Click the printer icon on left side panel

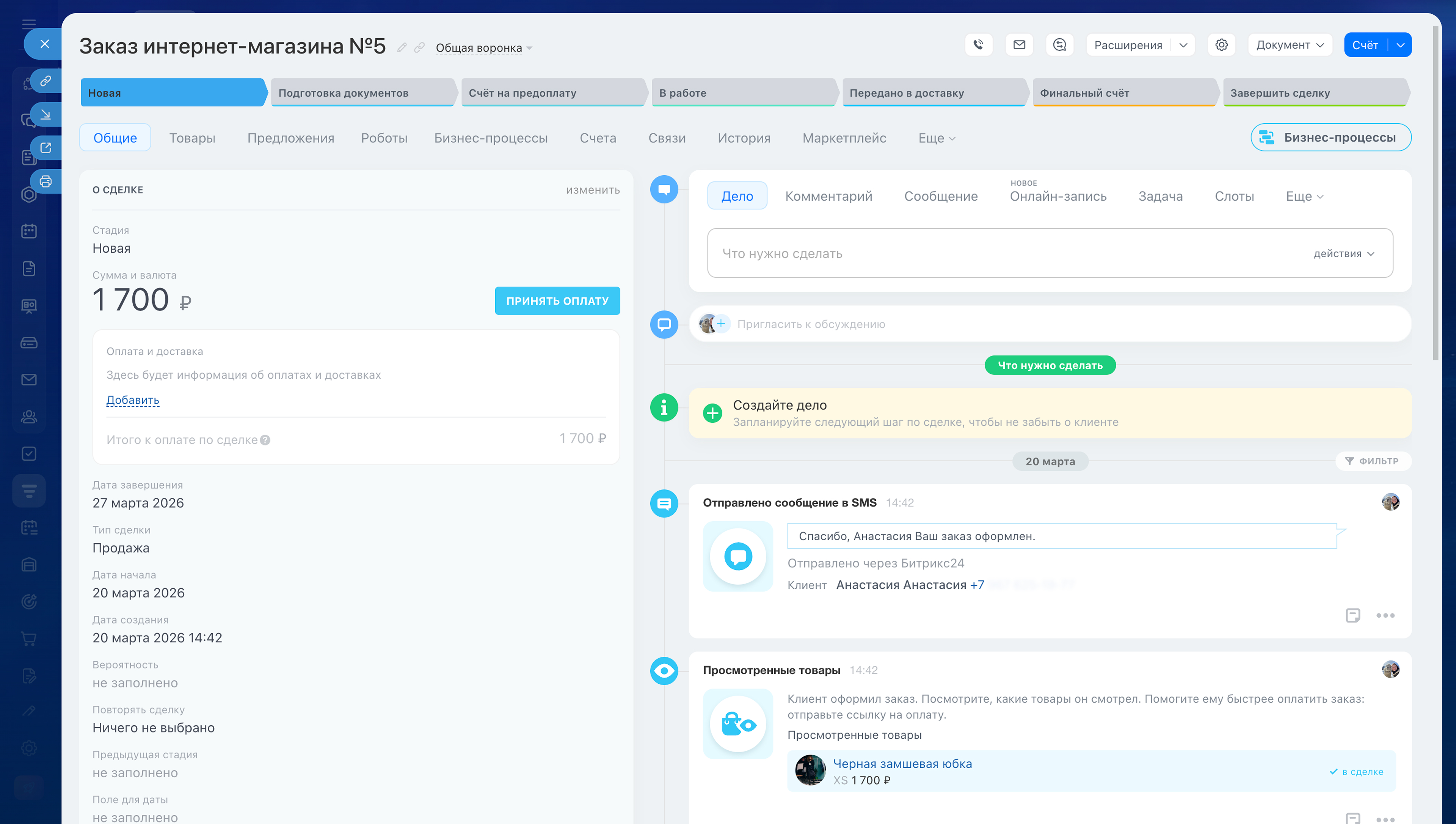point(46,182)
